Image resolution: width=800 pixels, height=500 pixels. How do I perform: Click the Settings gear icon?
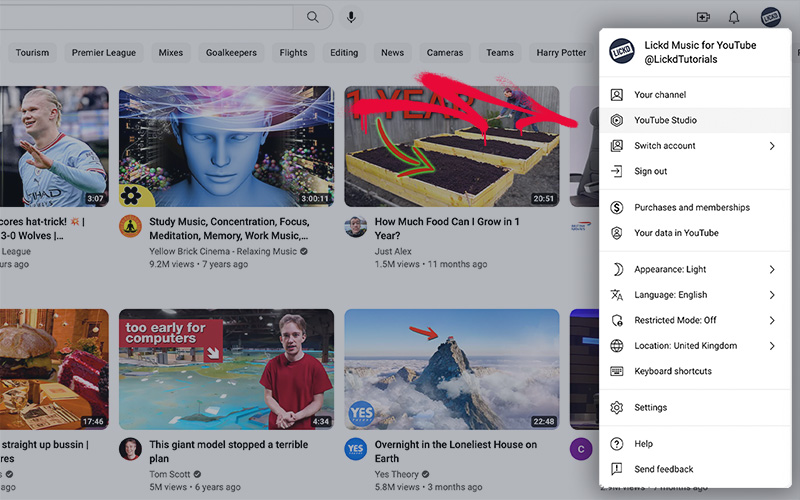click(616, 408)
